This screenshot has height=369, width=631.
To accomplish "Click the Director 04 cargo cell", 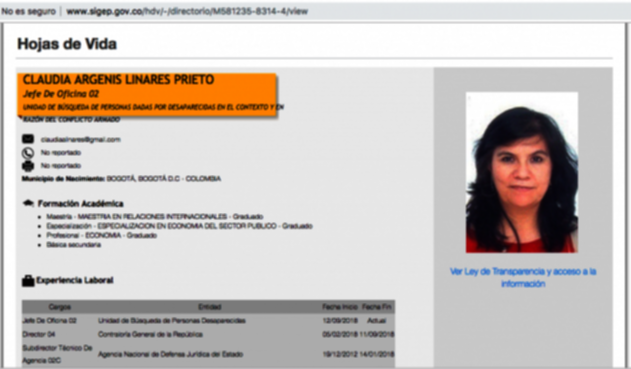I will (39, 334).
